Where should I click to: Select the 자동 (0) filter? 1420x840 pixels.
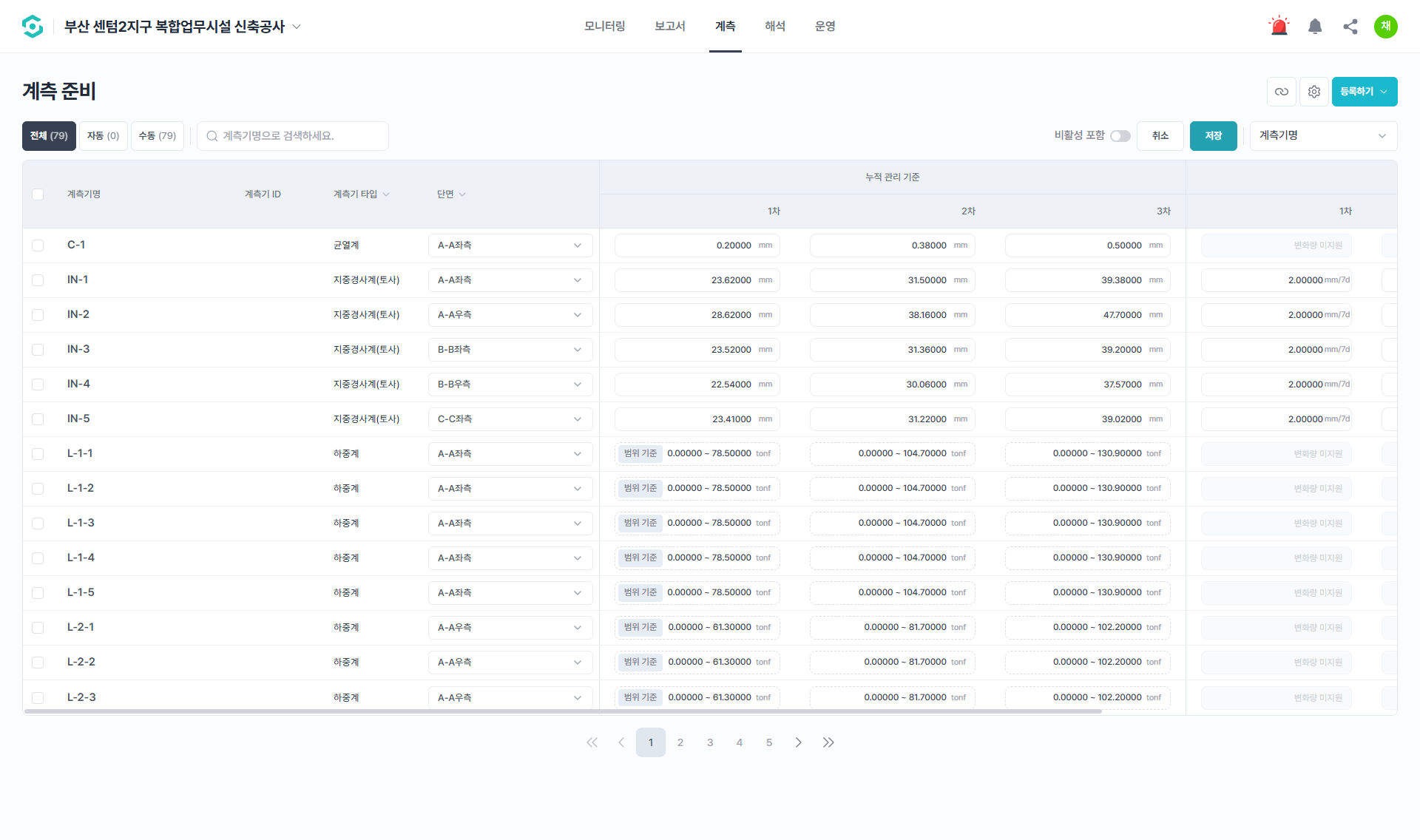[104, 136]
